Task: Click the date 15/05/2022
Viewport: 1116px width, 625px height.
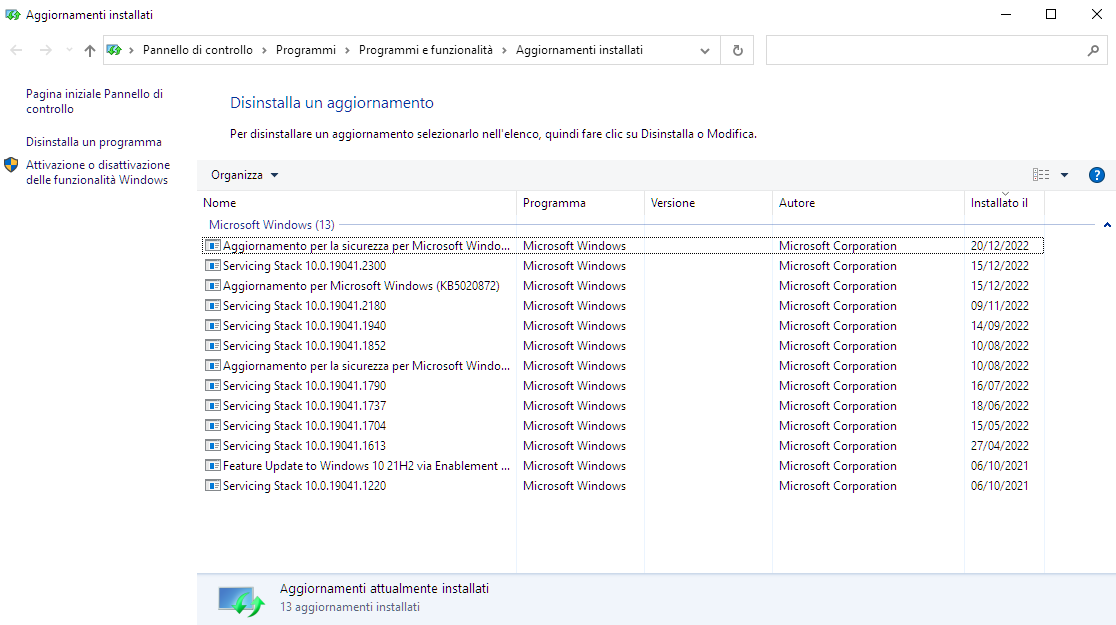Action: tap(999, 426)
